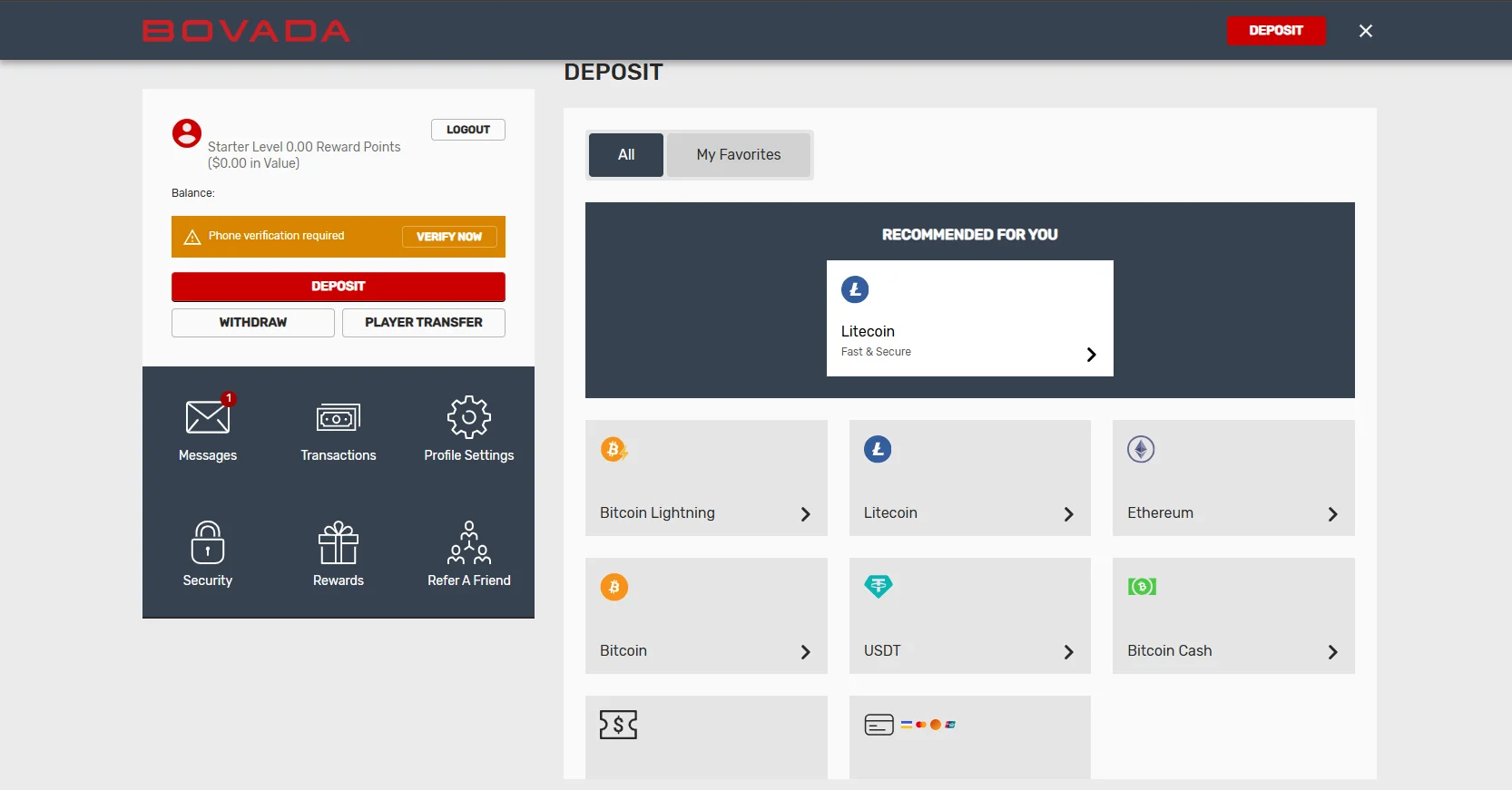
Task: Open Refer A Friend people icon
Action: point(469,542)
